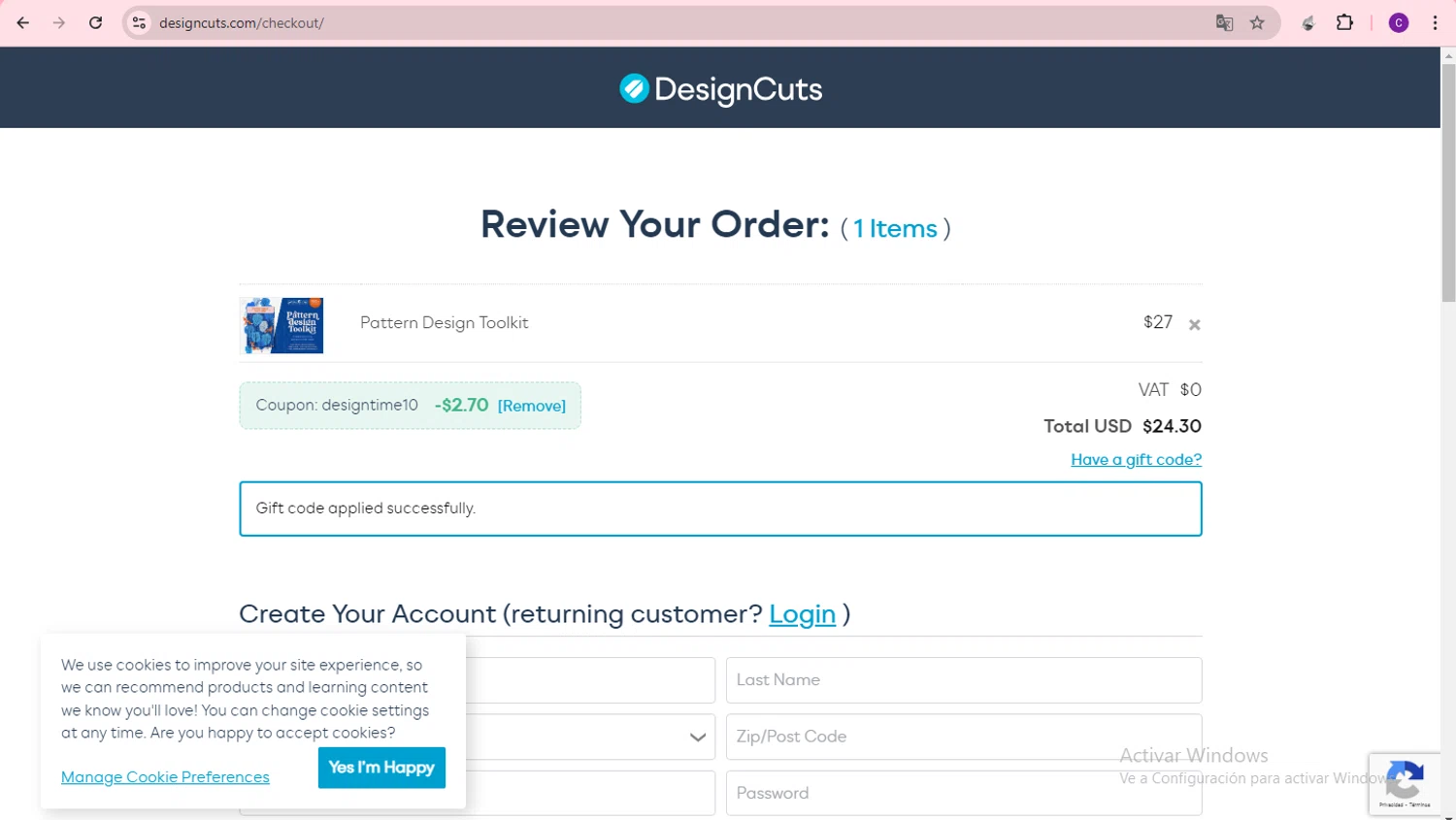The width and height of the screenshot is (1456, 820).
Task: Click the reCAPTCHA badge
Action: coord(1405,783)
